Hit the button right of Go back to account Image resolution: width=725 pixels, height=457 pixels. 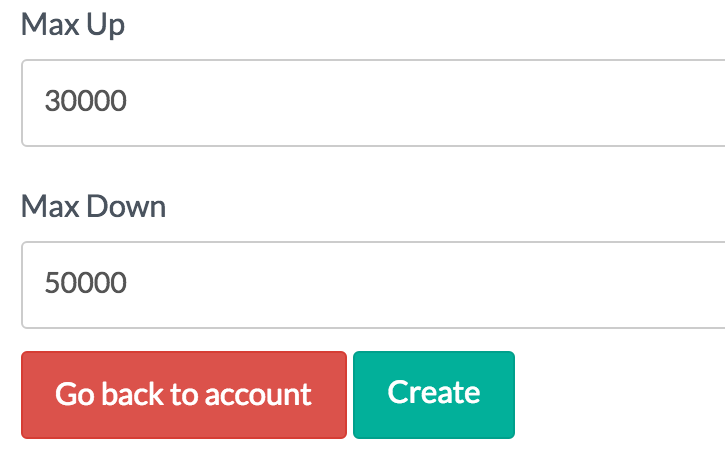(433, 394)
